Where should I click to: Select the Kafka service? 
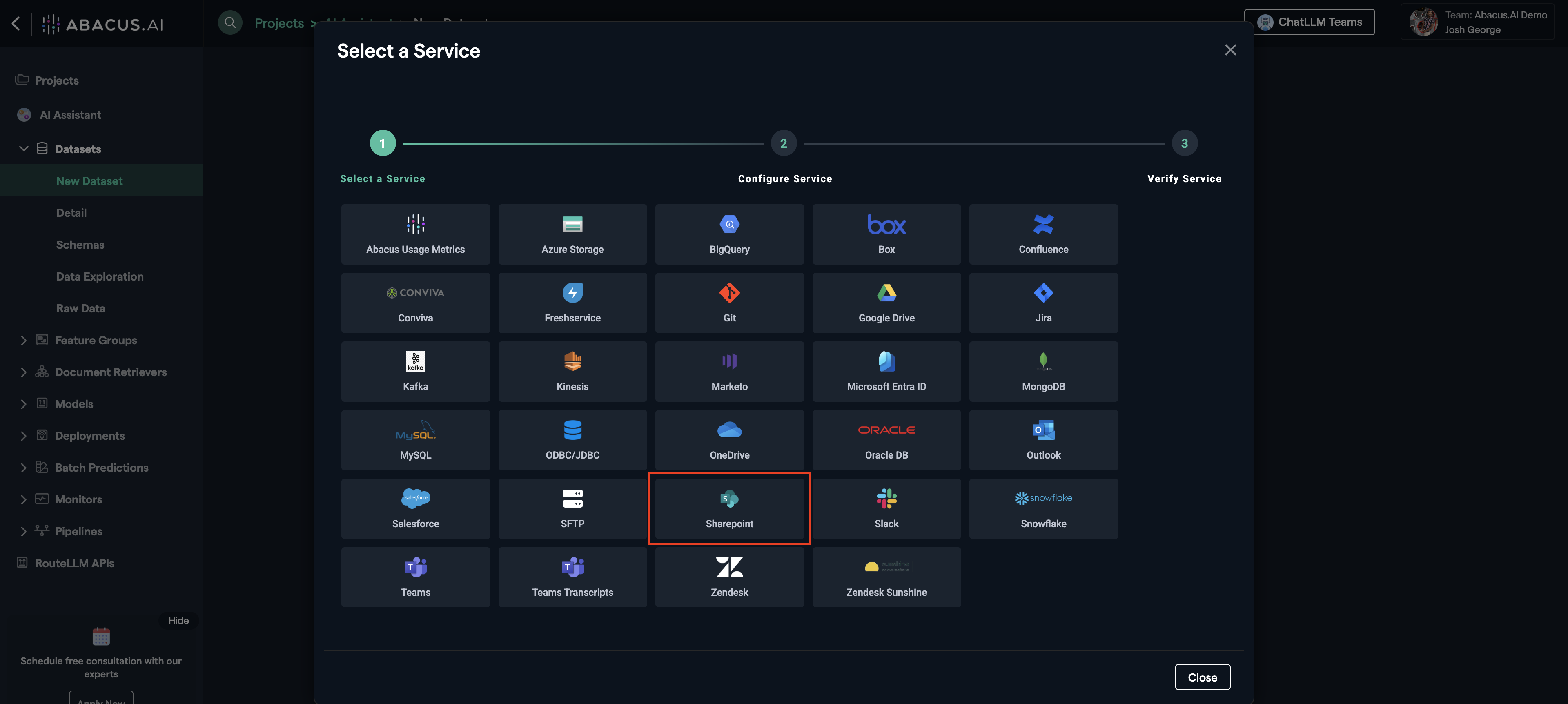(x=415, y=371)
